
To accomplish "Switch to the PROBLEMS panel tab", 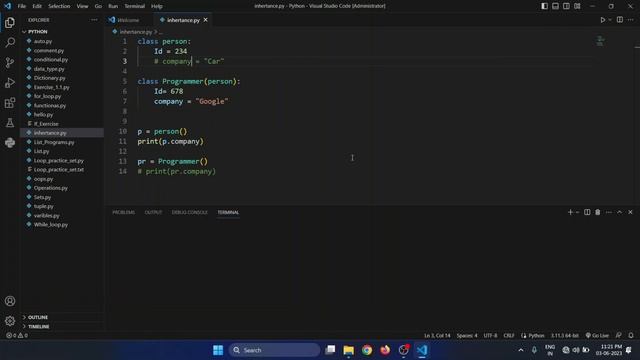I will pos(123,212).
